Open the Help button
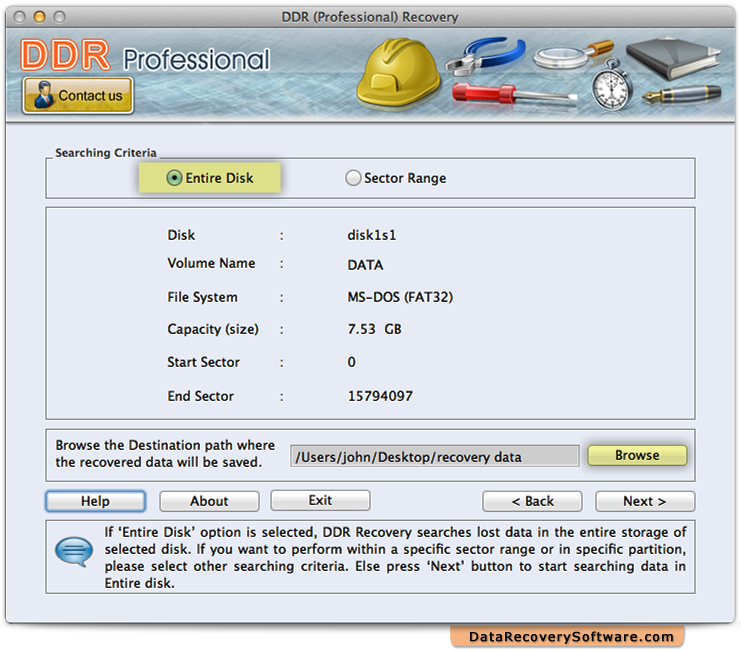Screen dimensions: 741x650 coord(95,501)
